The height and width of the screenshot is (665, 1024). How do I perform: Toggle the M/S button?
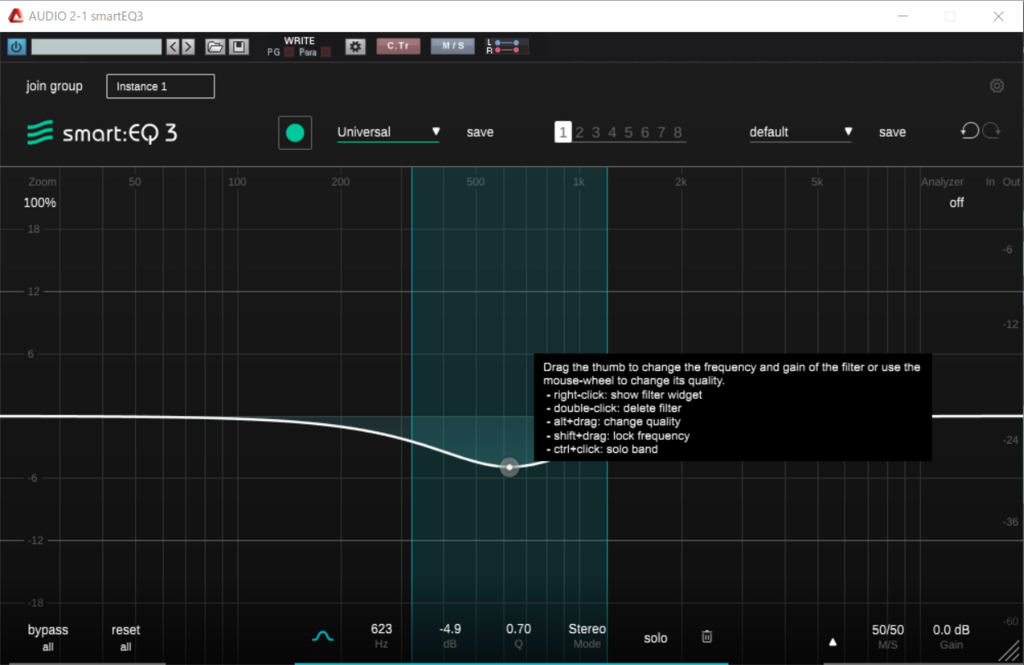click(453, 46)
